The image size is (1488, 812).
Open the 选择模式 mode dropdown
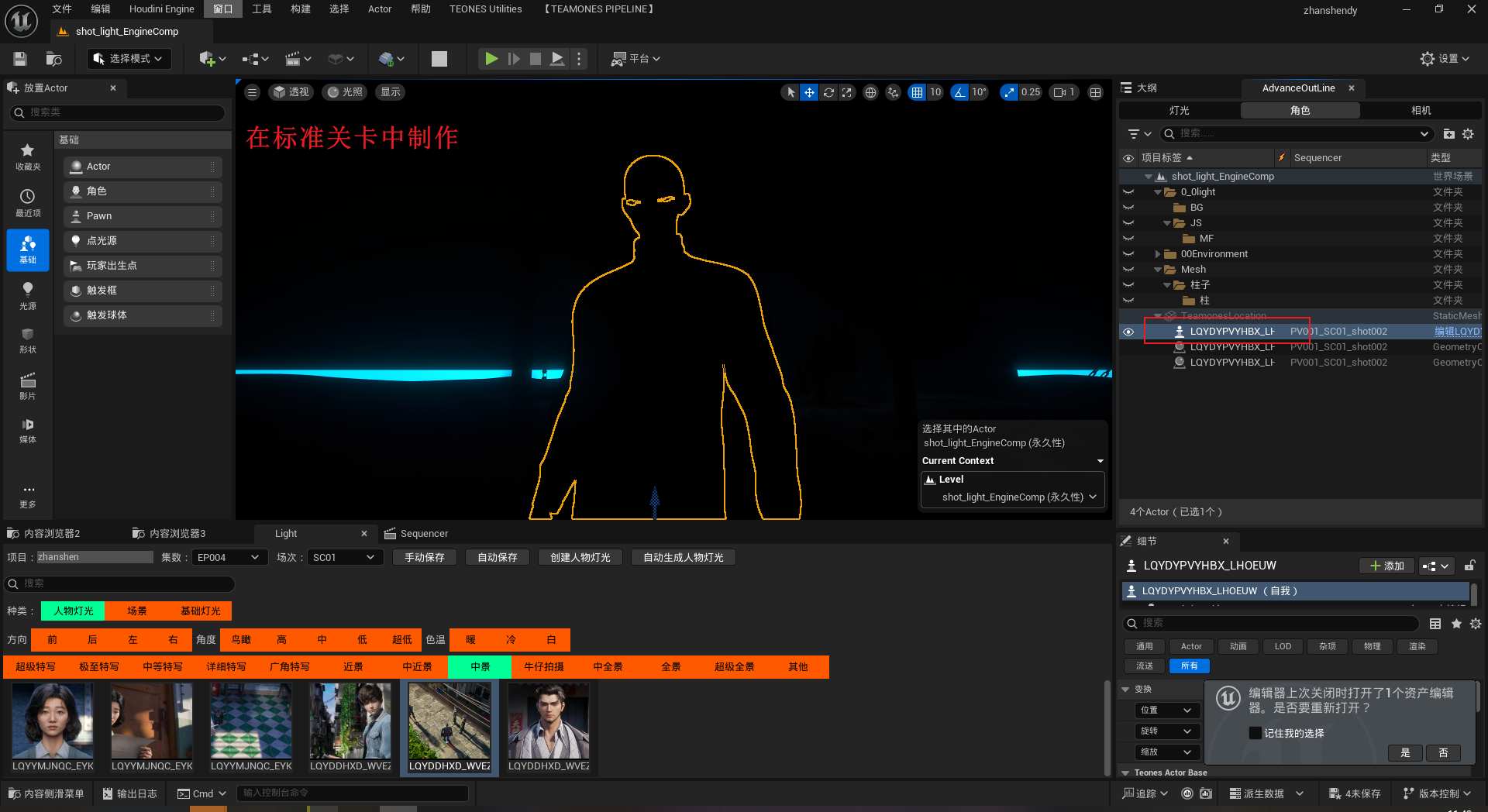[x=129, y=59]
